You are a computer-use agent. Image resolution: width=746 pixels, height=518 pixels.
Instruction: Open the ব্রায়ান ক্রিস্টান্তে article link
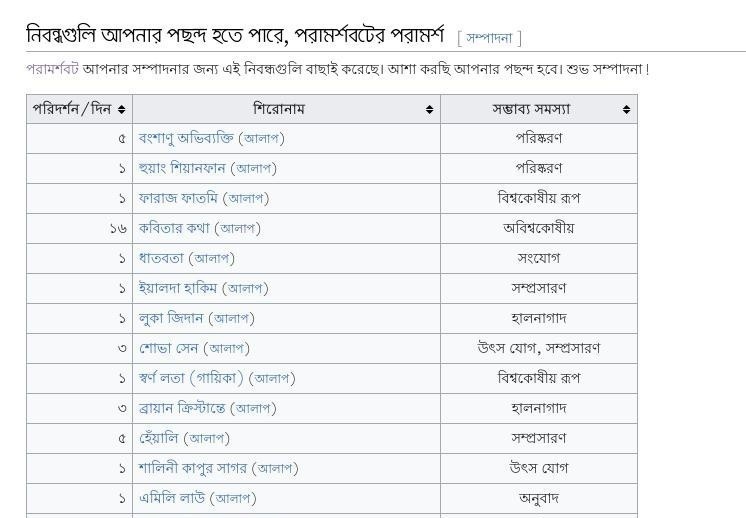182,408
